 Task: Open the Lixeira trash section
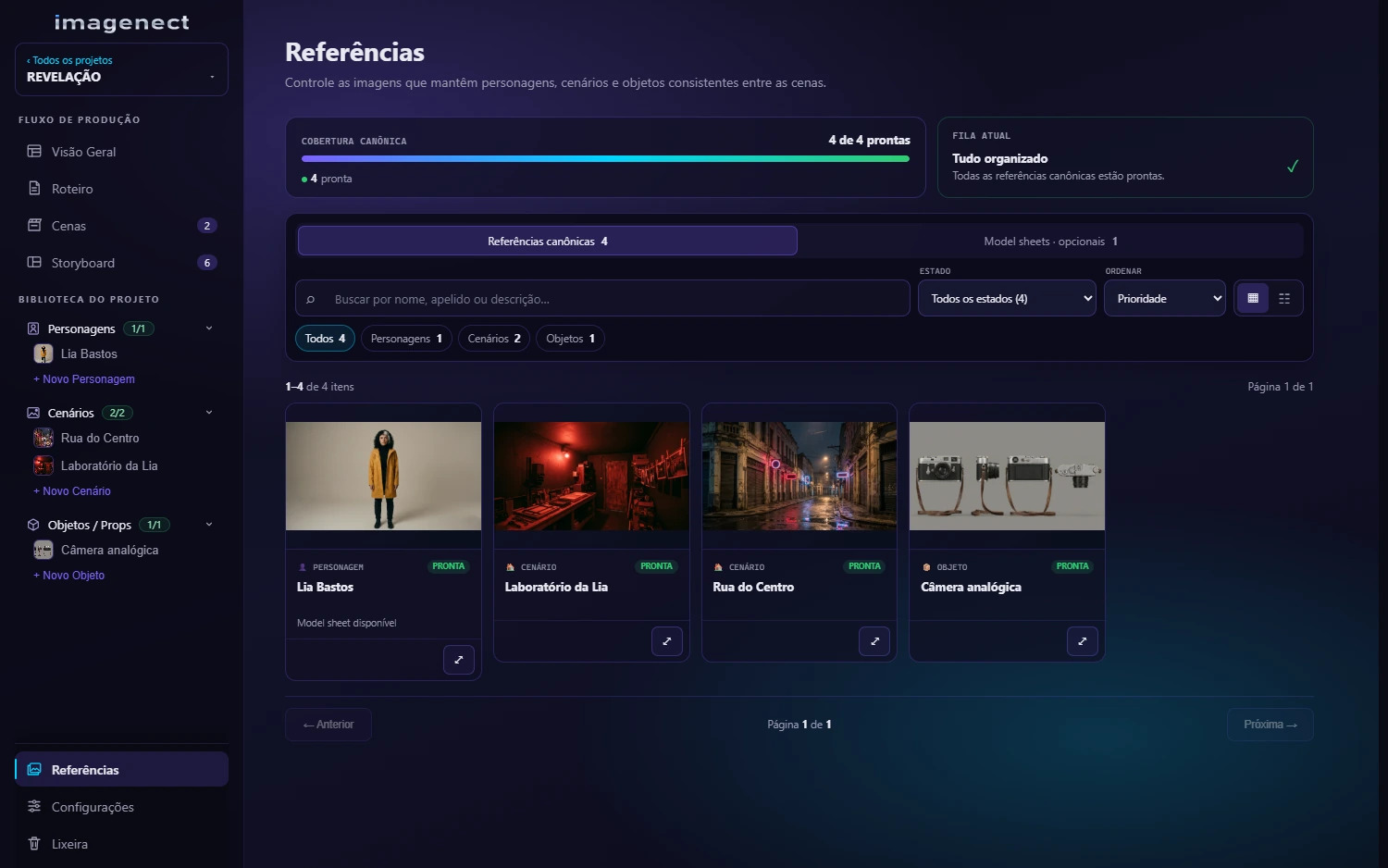121,844
